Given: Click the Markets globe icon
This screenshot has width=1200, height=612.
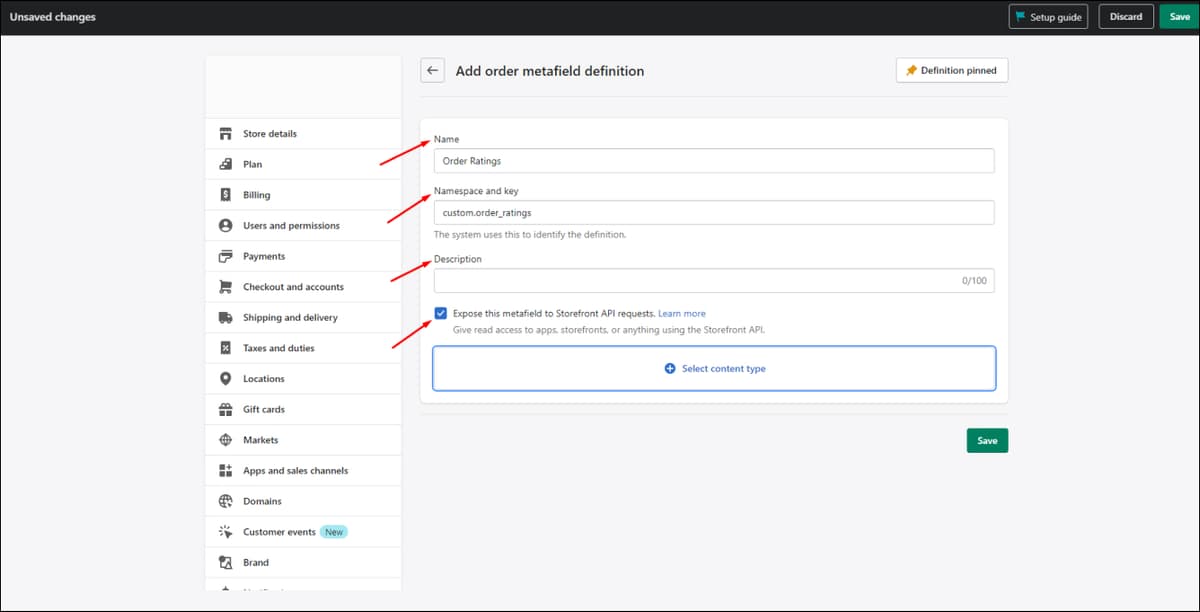Looking at the screenshot, I should 225,440.
